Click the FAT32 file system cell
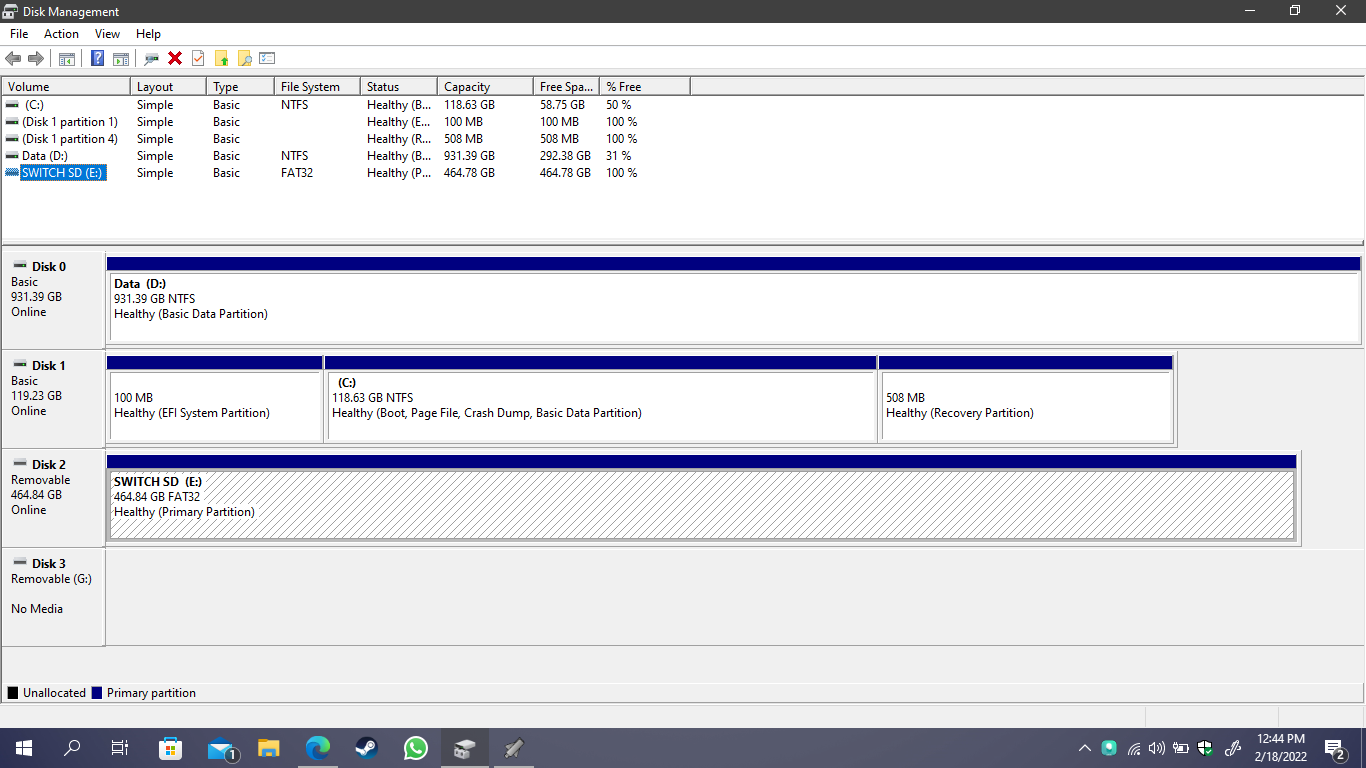 [x=297, y=173]
